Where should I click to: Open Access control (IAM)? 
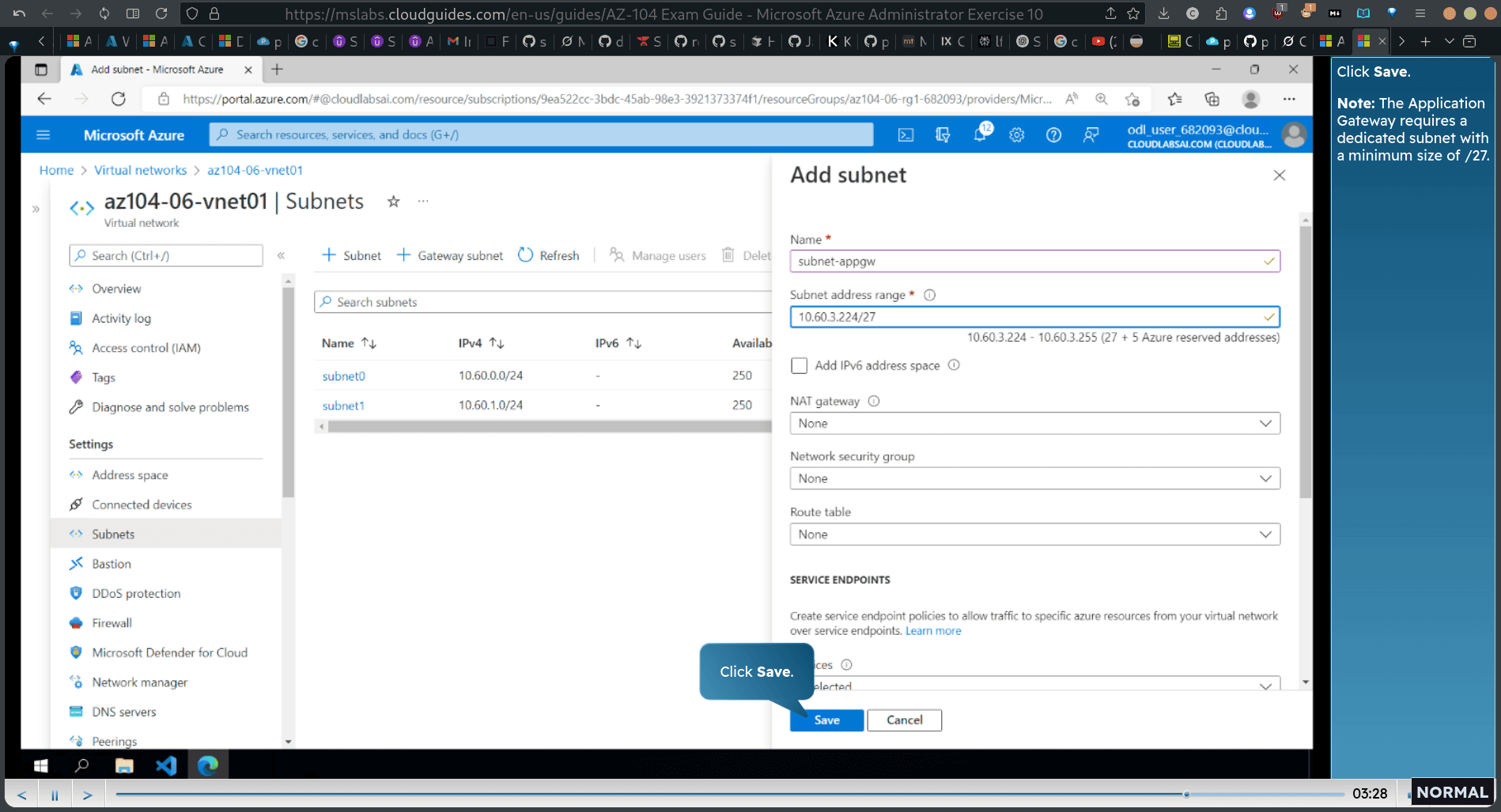tap(146, 348)
